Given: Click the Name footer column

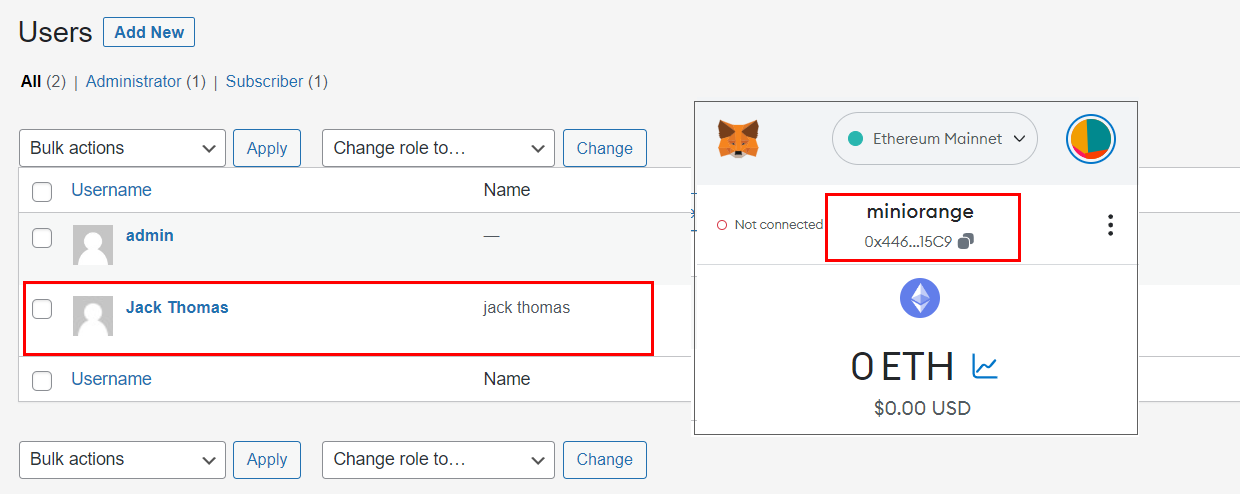Looking at the screenshot, I should [x=507, y=379].
